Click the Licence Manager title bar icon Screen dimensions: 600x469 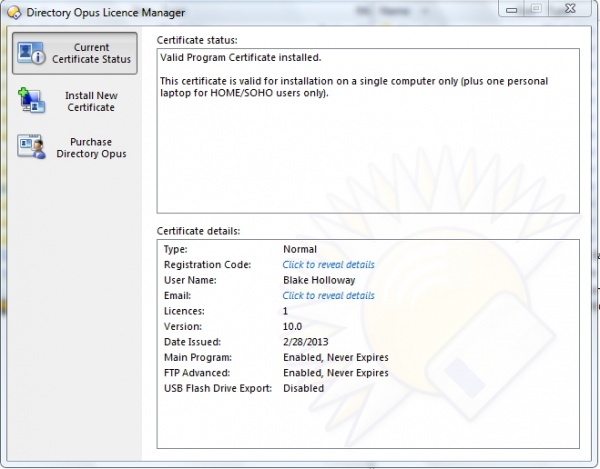(12, 11)
